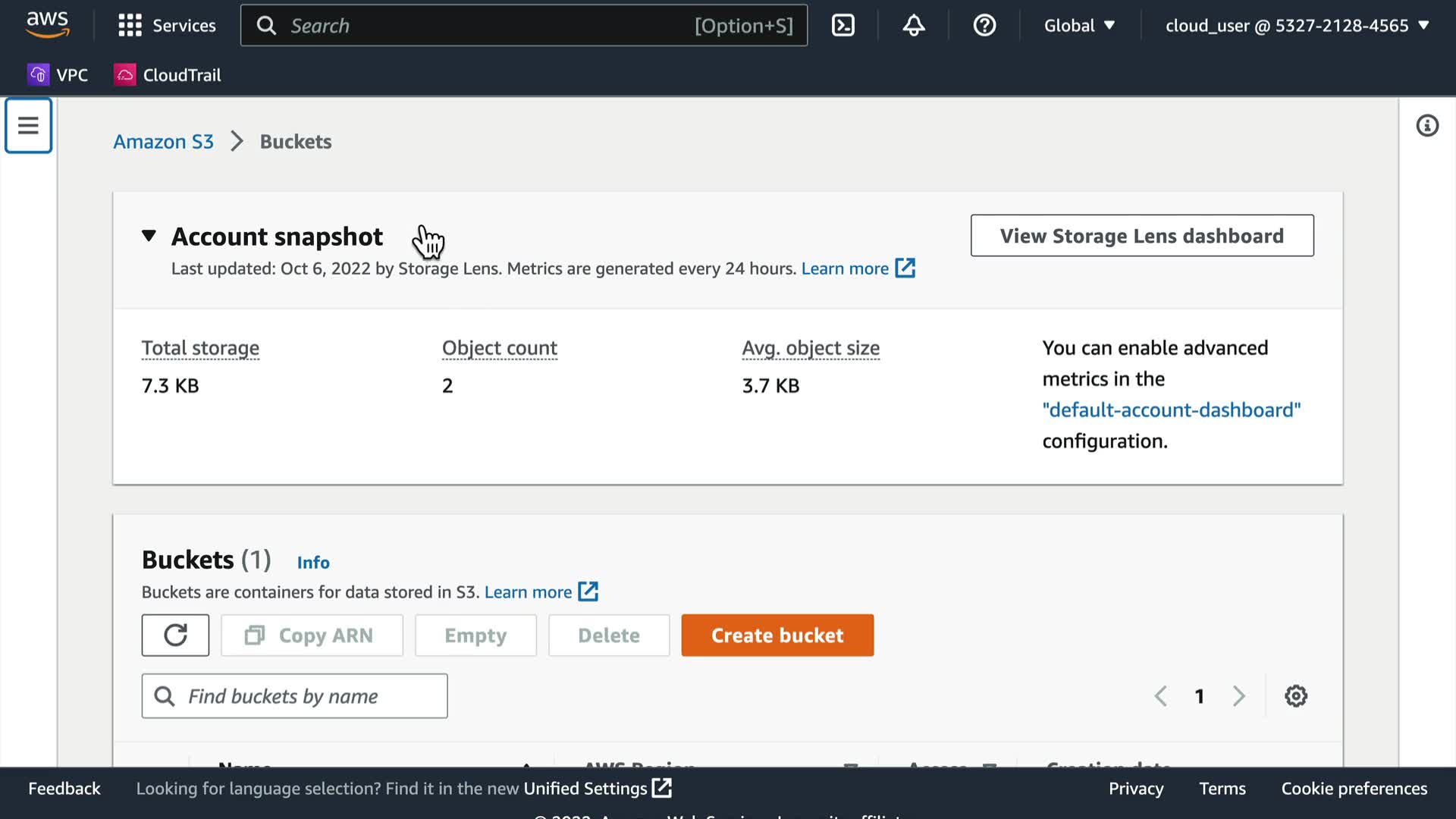Open the CloudTrail shortcut in favorites bar
The image size is (1456, 819).
click(x=168, y=75)
